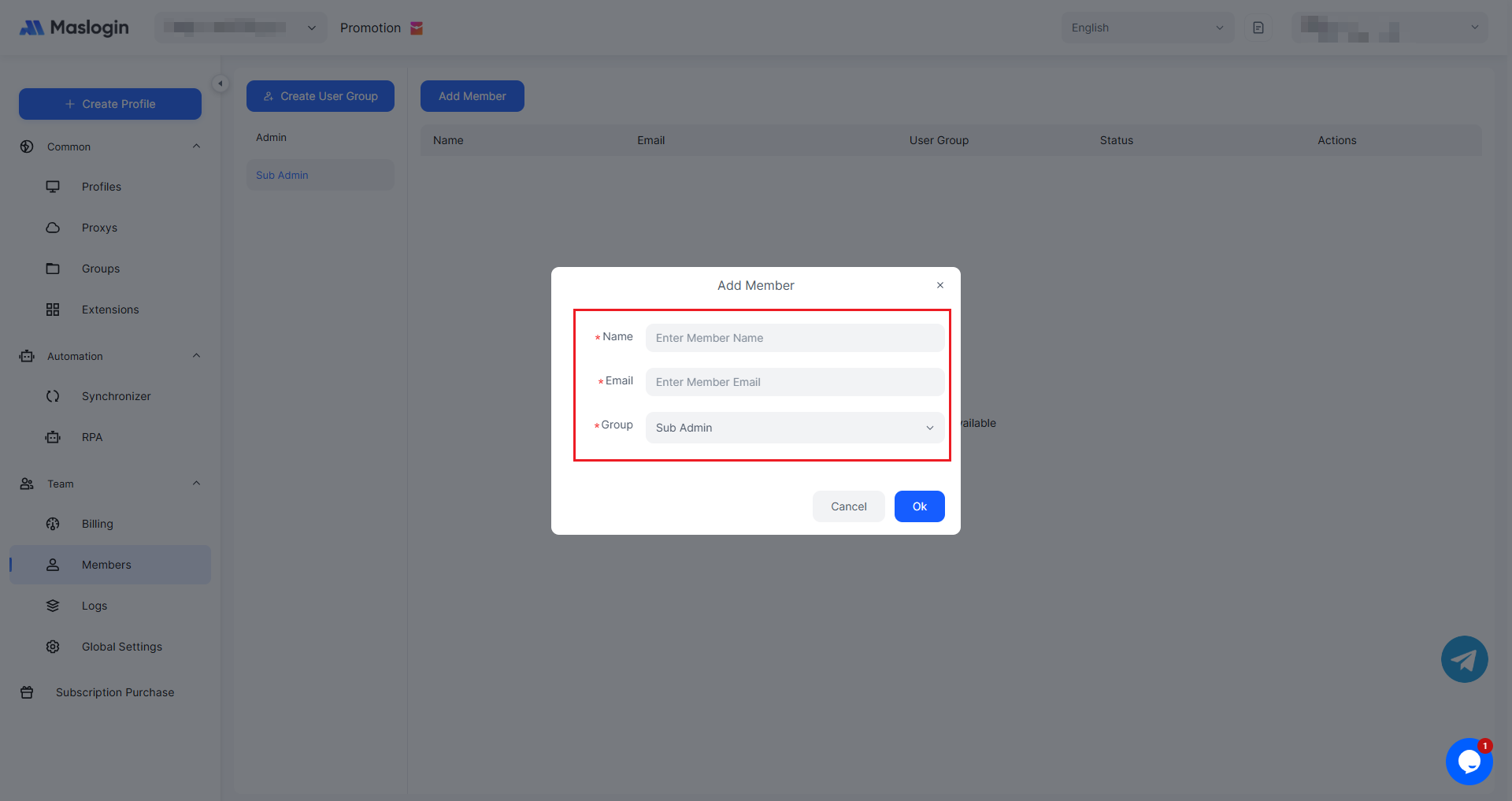The image size is (1512, 801).
Task: Click the document icon in top bar
Action: tap(1258, 28)
